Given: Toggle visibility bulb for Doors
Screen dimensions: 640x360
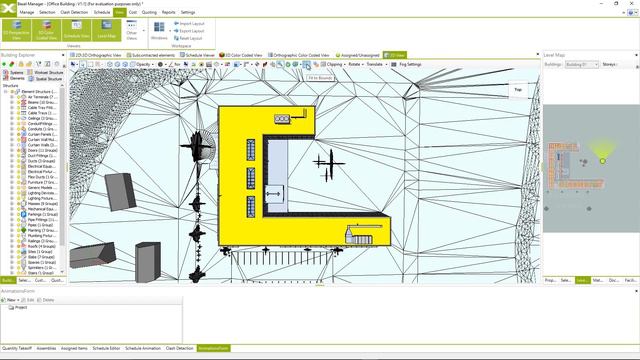Looking at the screenshot, I should click(x=18, y=150).
